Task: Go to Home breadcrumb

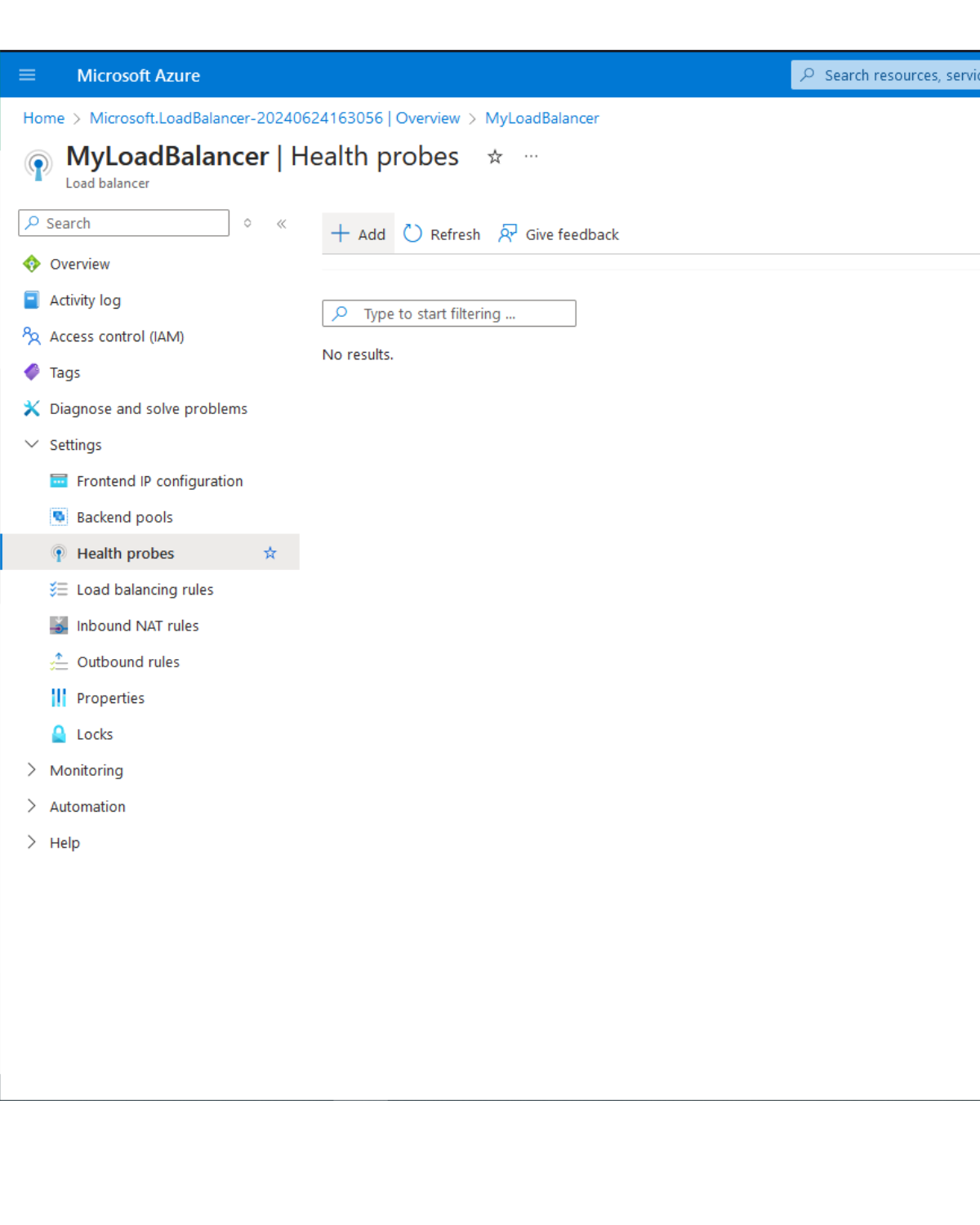Action: (x=43, y=118)
